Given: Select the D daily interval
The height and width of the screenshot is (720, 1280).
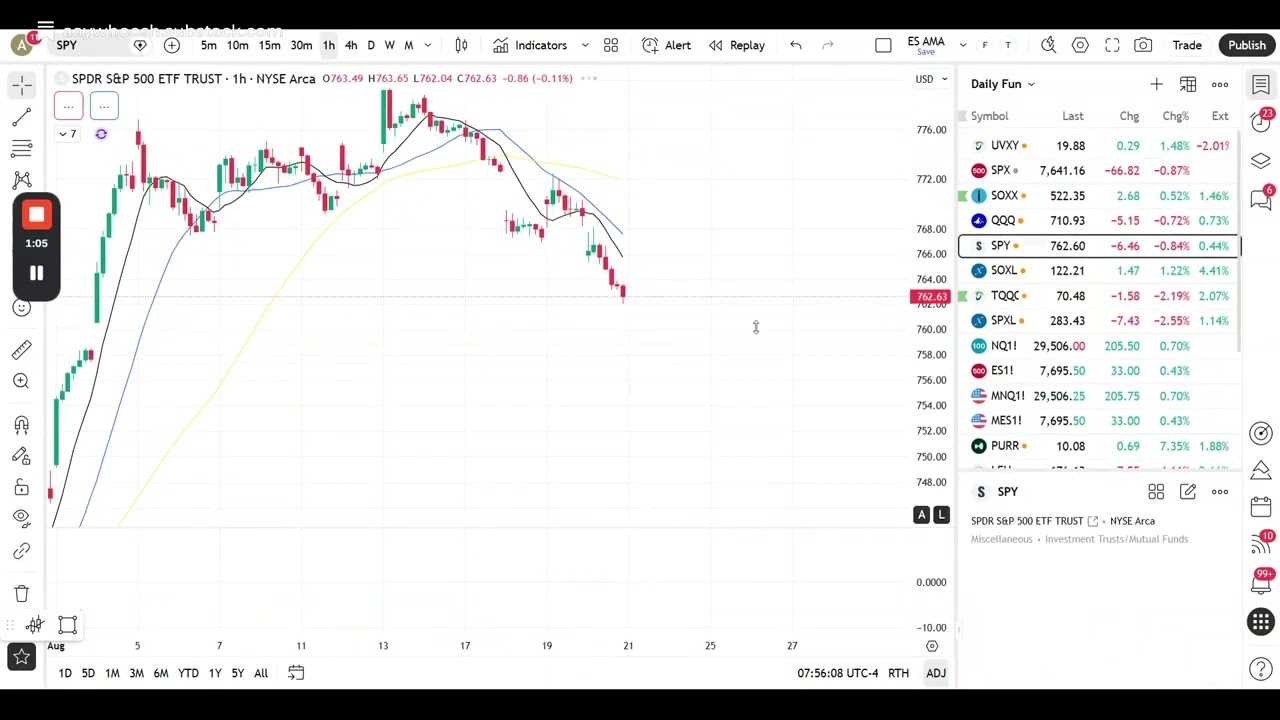Looking at the screenshot, I should tap(371, 45).
